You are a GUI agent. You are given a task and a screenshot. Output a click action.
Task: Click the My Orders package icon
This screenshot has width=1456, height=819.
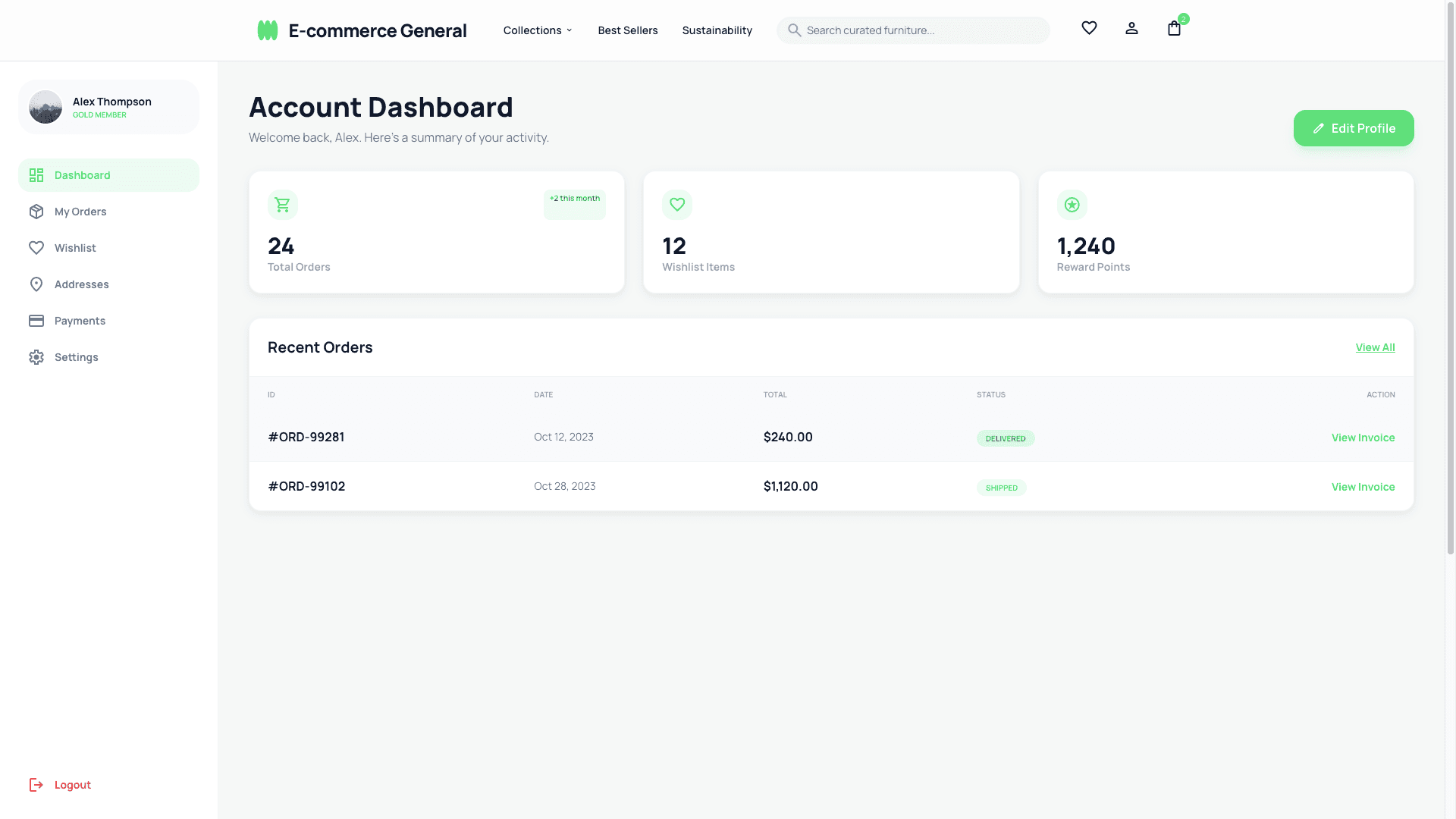[x=36, y=212]
